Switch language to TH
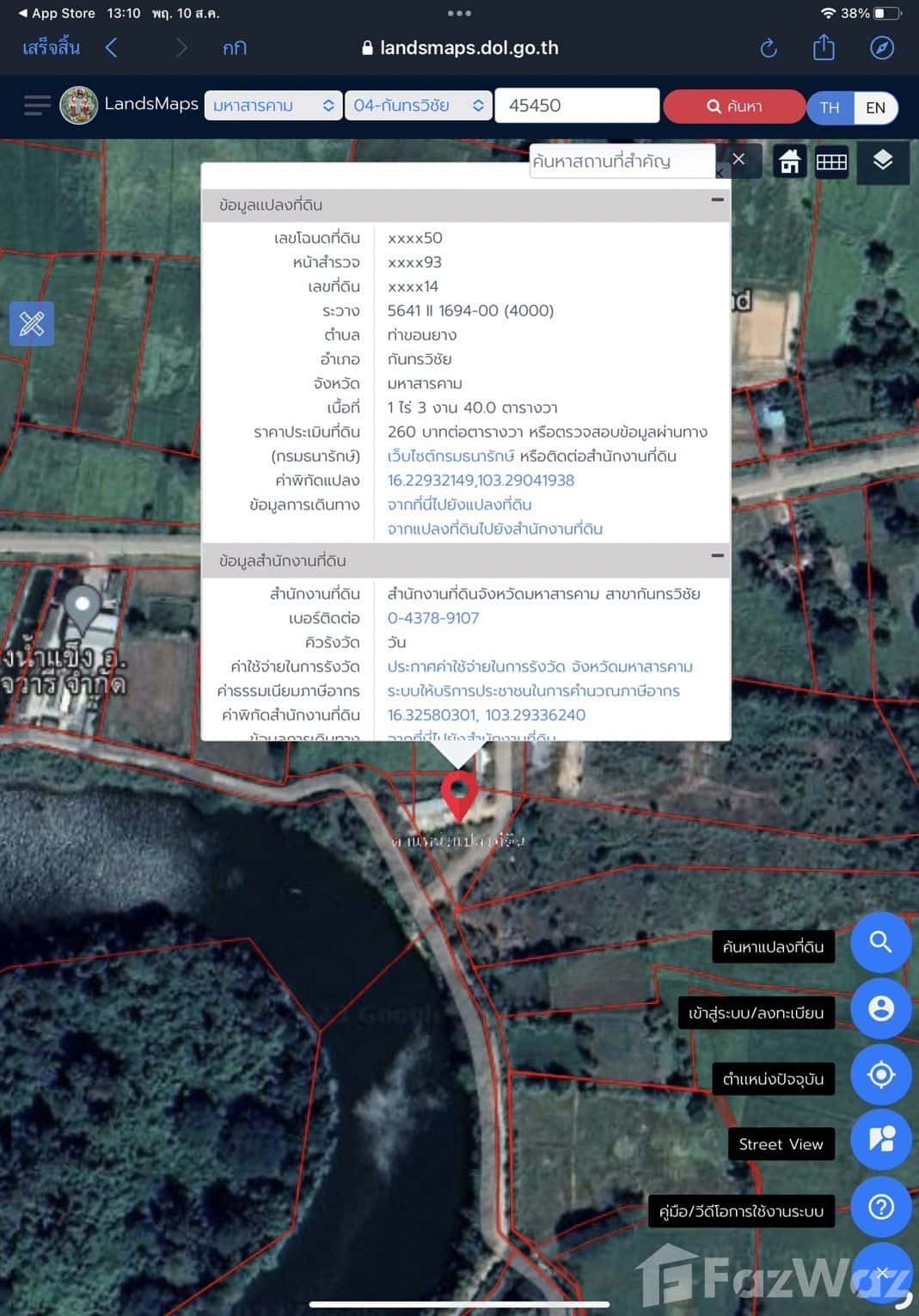 pos(830,107)
